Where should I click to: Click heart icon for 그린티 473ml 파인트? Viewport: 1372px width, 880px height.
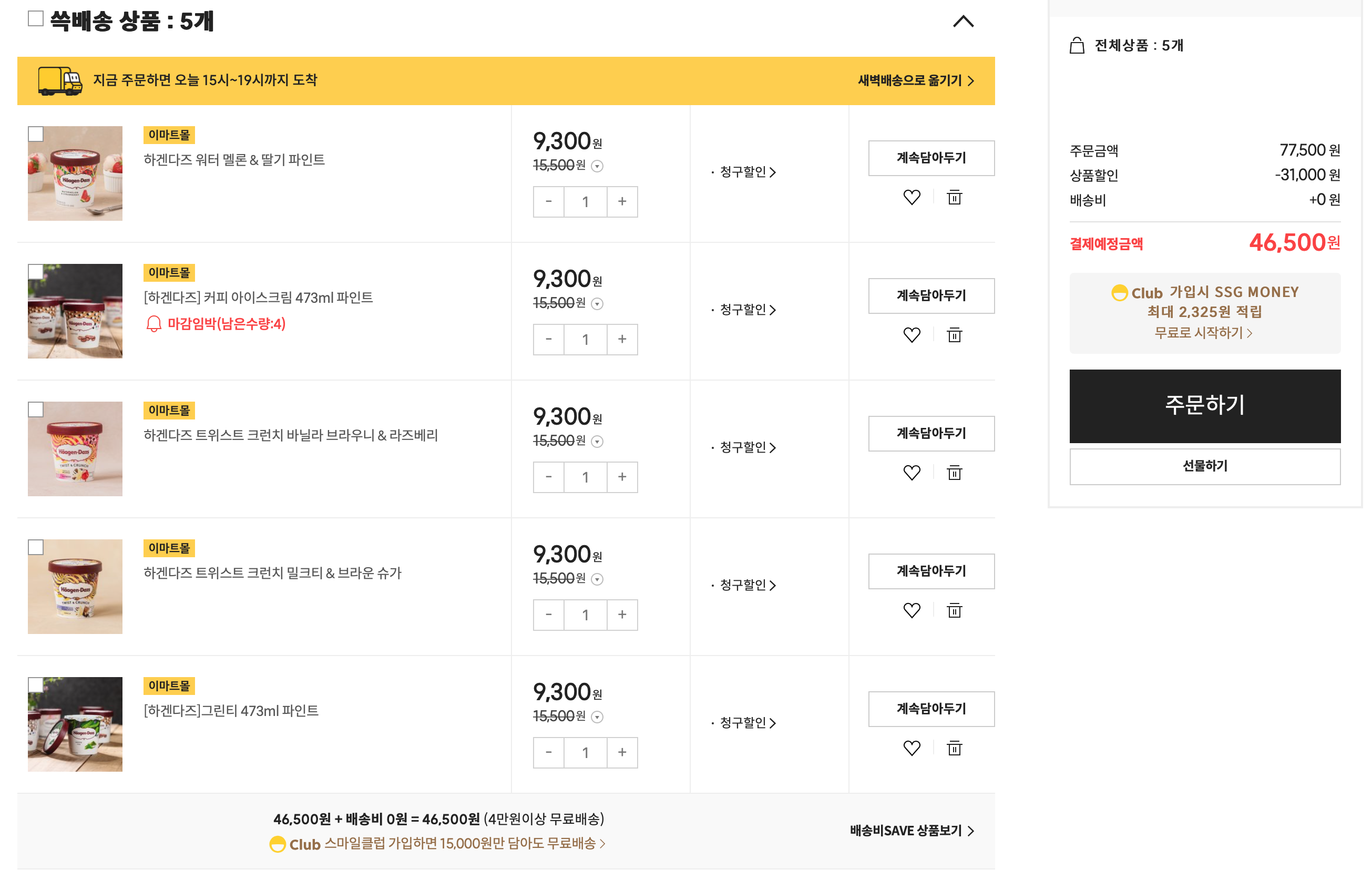[912, 748]
